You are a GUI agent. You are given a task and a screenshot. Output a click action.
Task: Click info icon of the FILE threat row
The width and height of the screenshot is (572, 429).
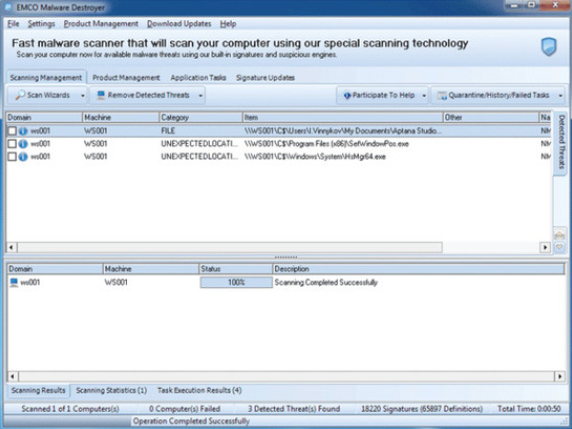(x=23, y=131)
